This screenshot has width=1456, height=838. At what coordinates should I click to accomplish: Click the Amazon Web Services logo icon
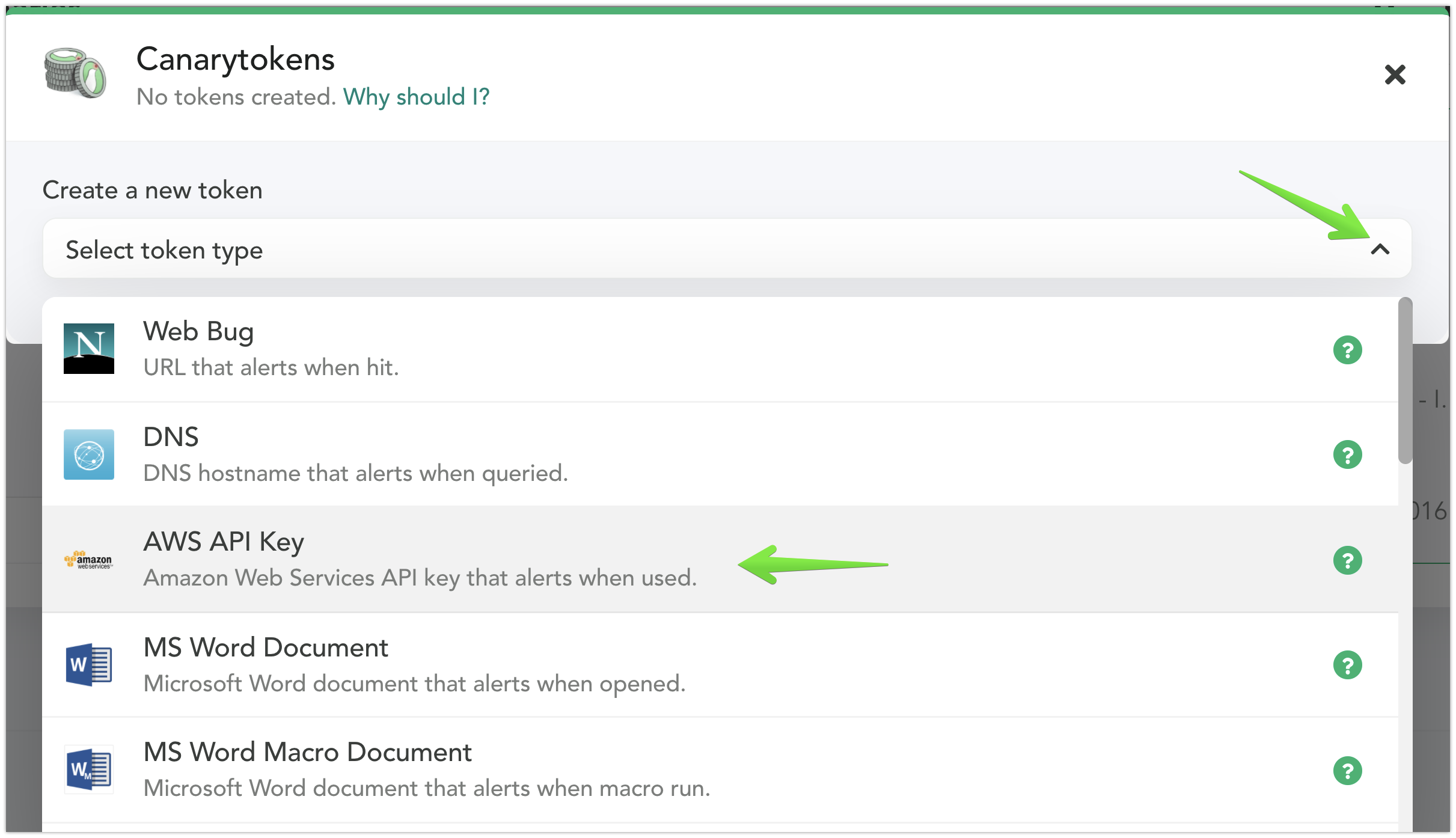pyautogui.click(x=88, y=560)
